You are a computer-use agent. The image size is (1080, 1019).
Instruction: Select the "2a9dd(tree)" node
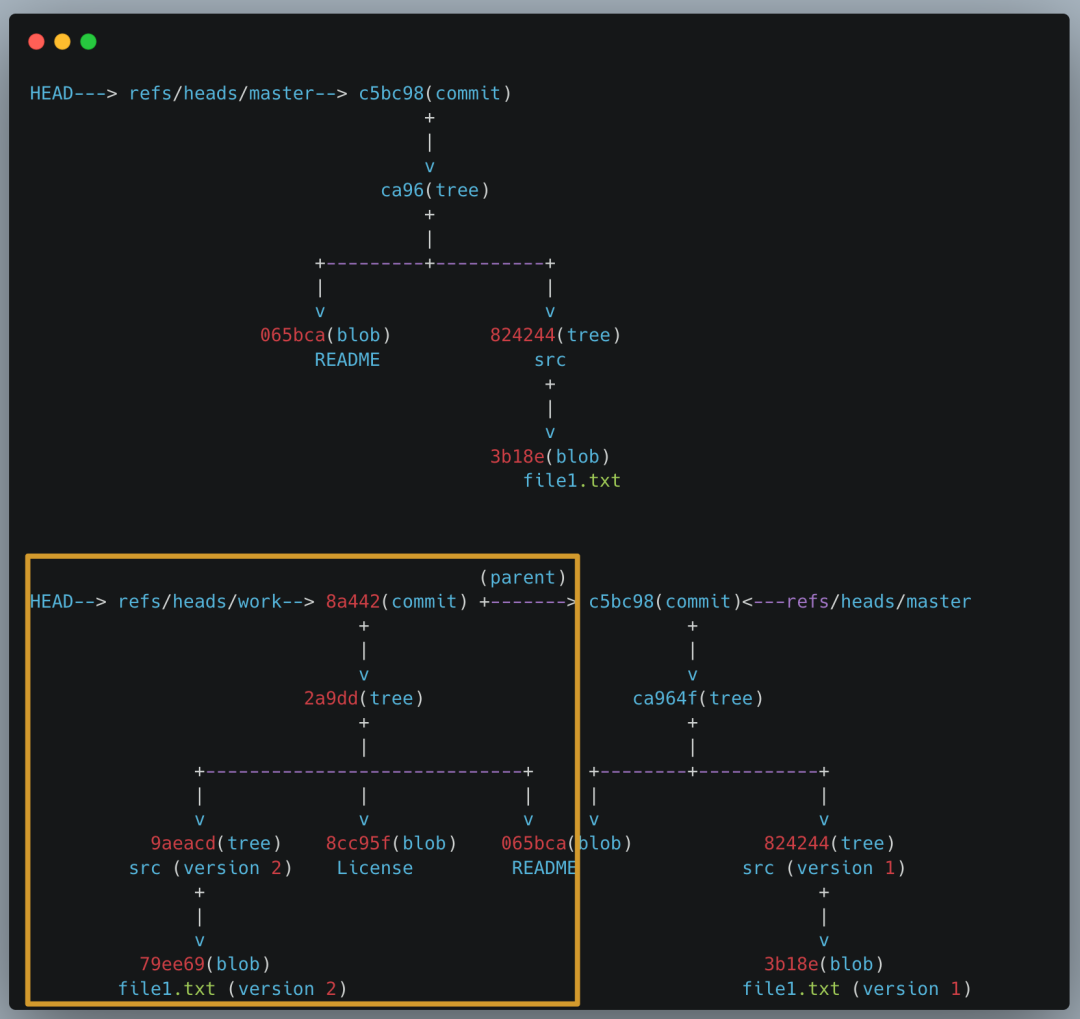pos(364,699)
